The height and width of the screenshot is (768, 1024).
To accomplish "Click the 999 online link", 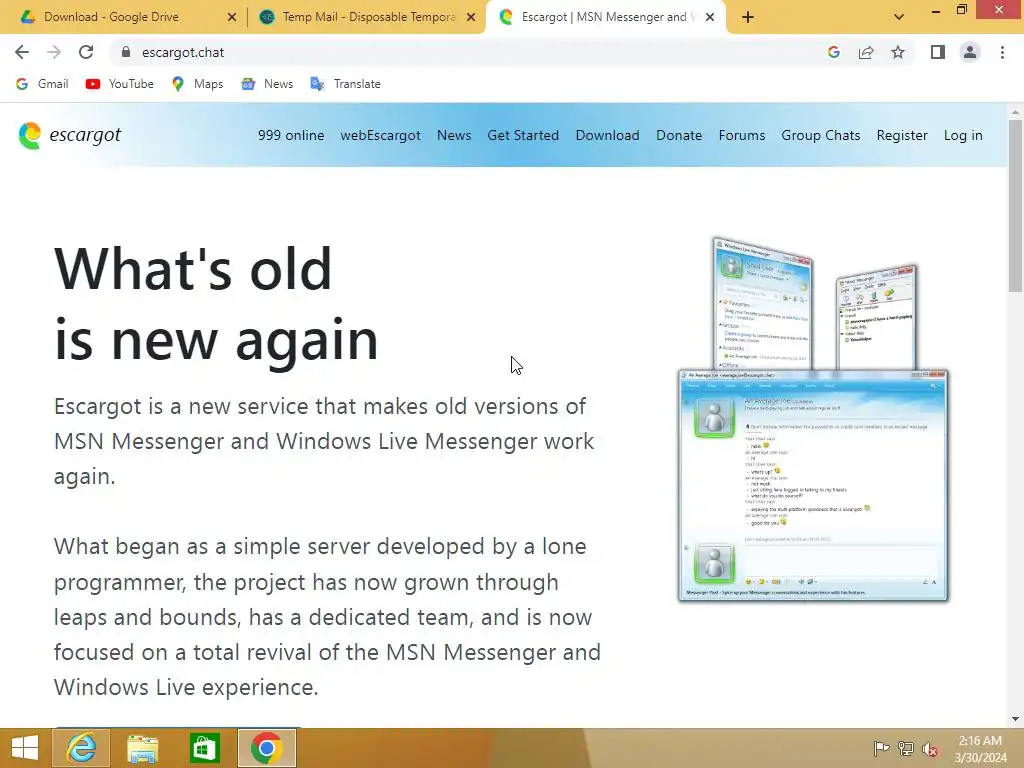I will [x=291, y=135].
